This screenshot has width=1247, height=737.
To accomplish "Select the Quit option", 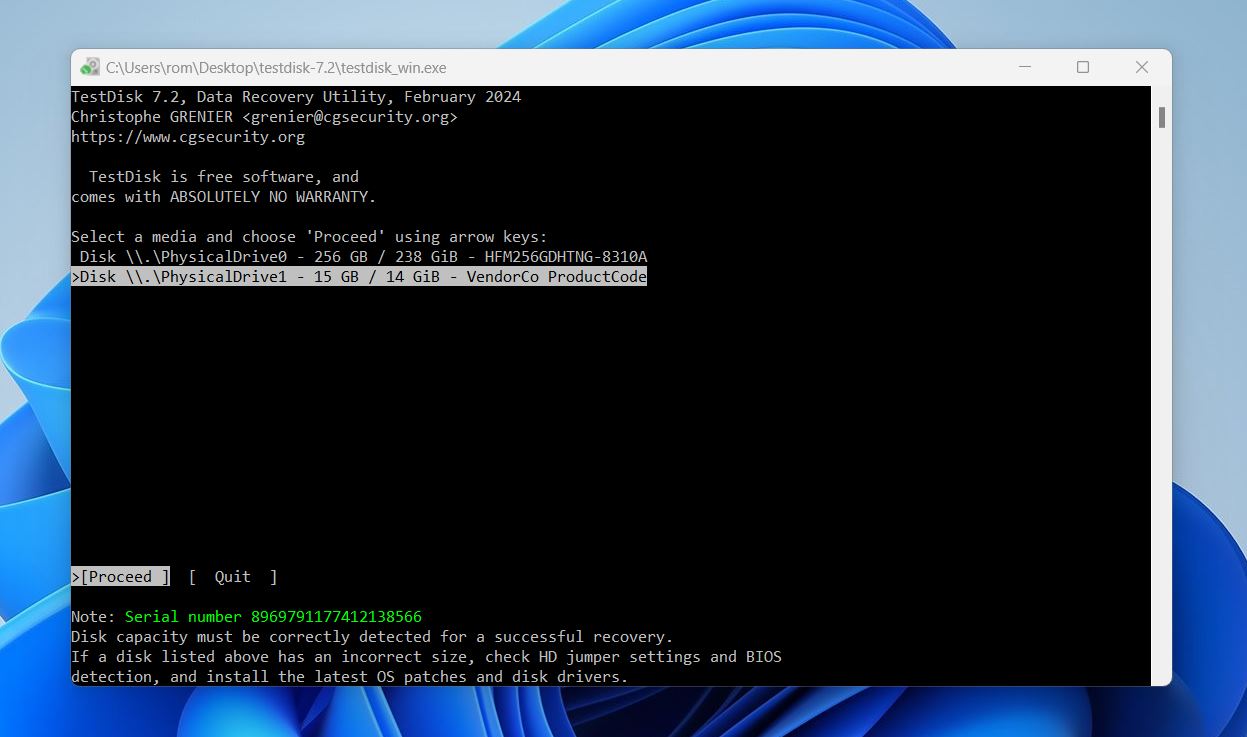I will coord(232,576).
